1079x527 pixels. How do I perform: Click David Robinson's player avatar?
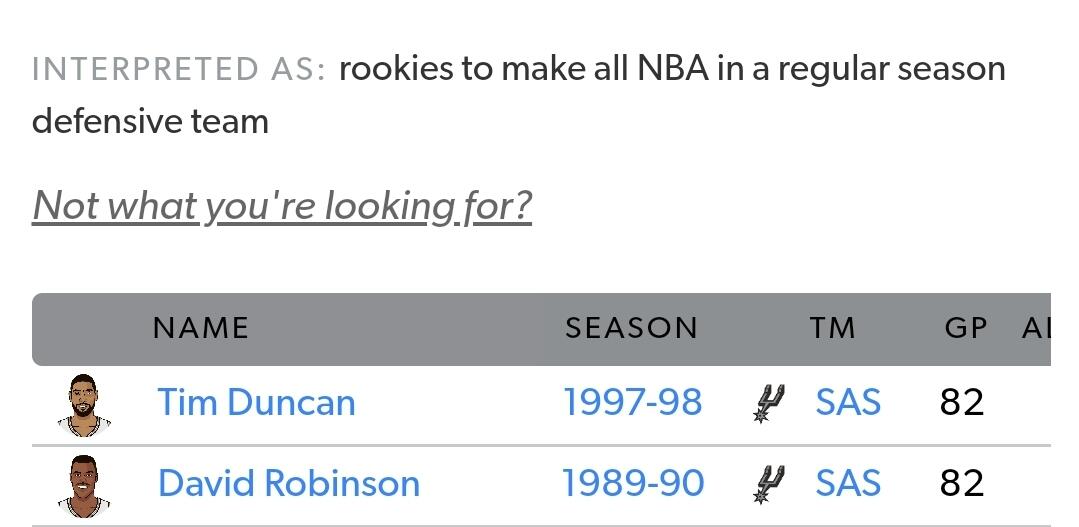[x=84, y=486]
